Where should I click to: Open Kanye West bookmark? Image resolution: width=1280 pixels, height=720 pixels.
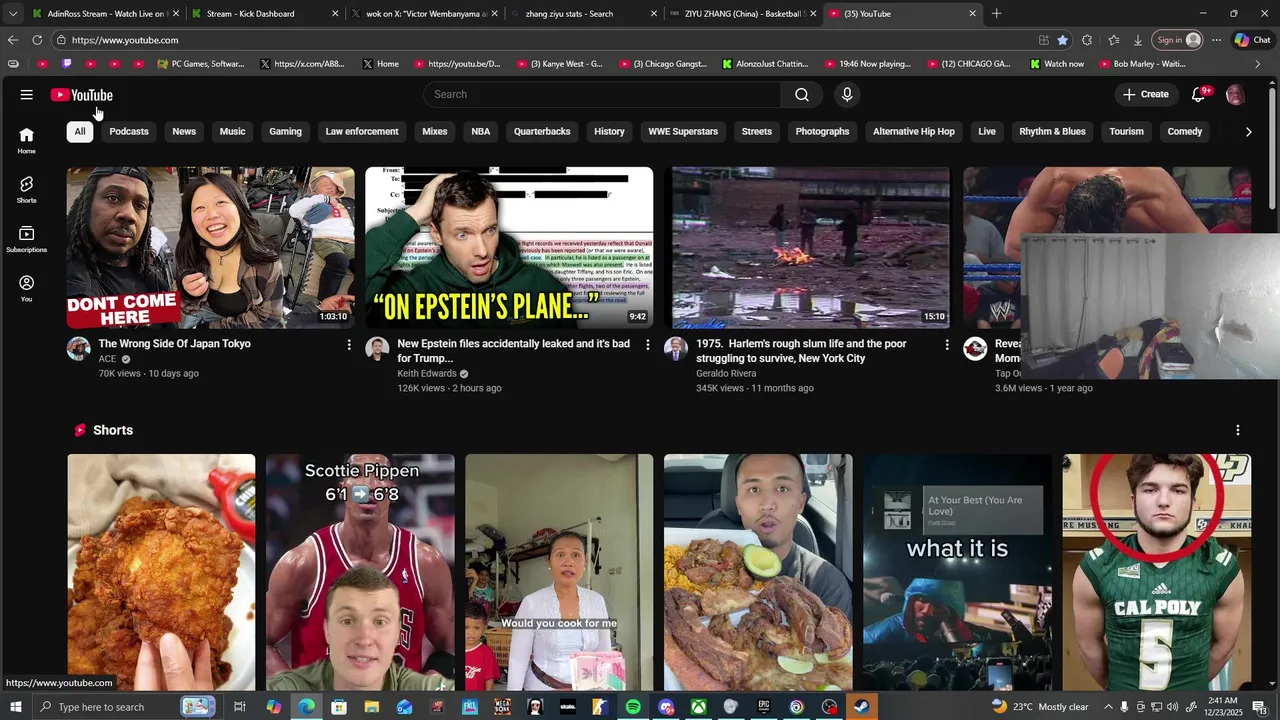560,64
